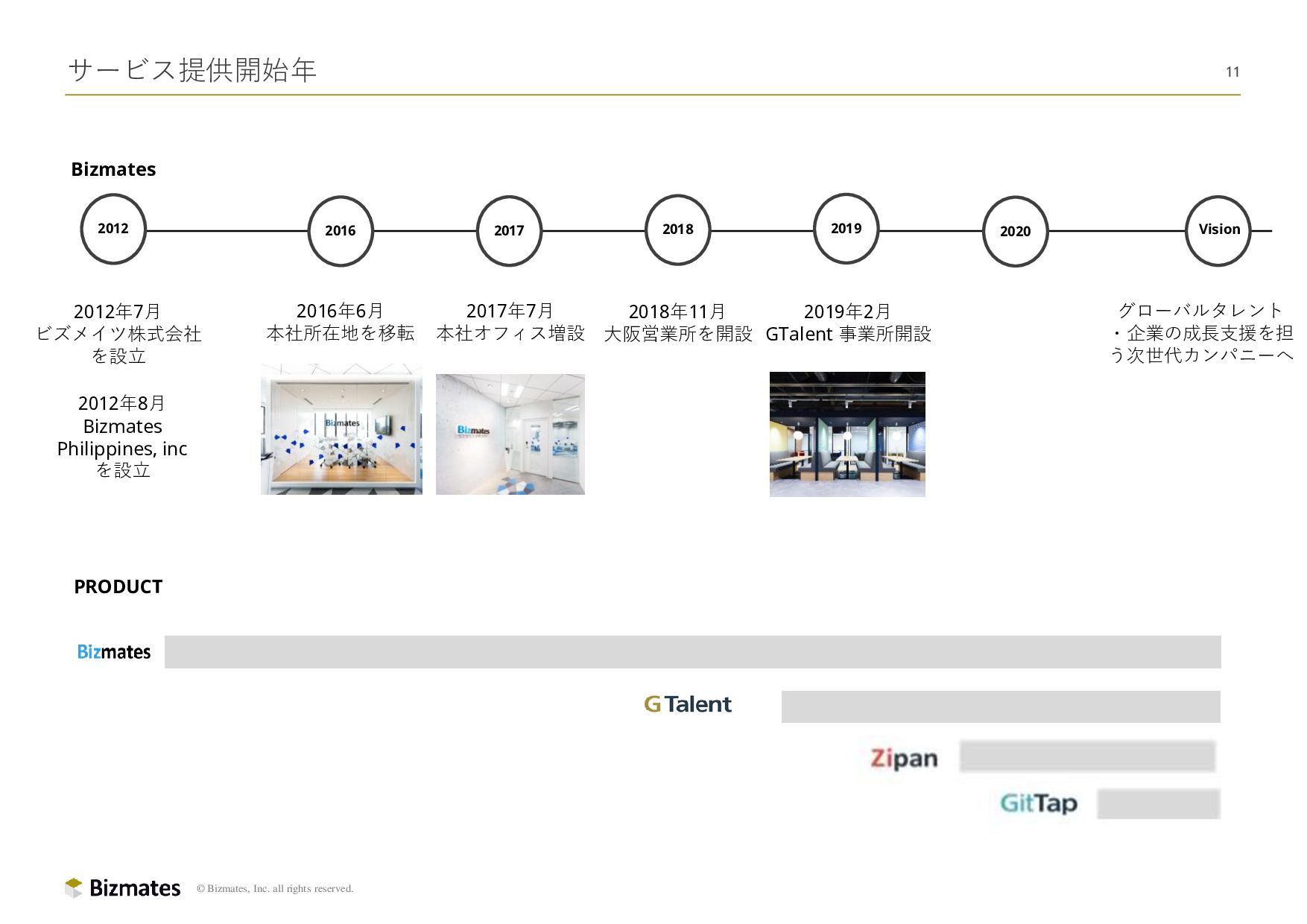Select the text 本社所在地を移転

[x=341, y=332]
